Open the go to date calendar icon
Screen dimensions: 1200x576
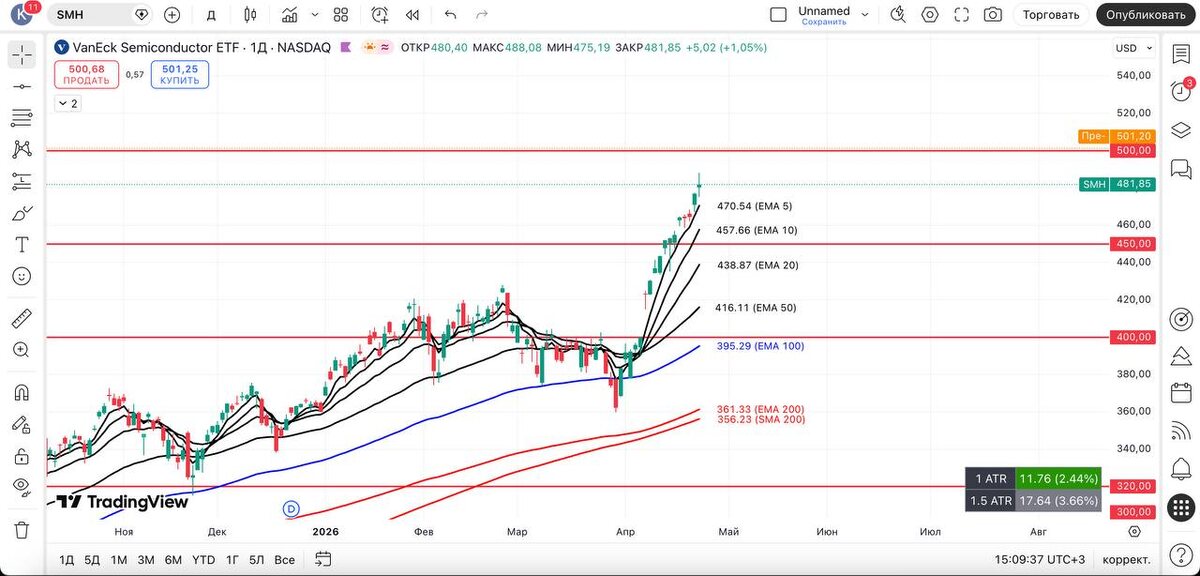(x=321, y=560)
